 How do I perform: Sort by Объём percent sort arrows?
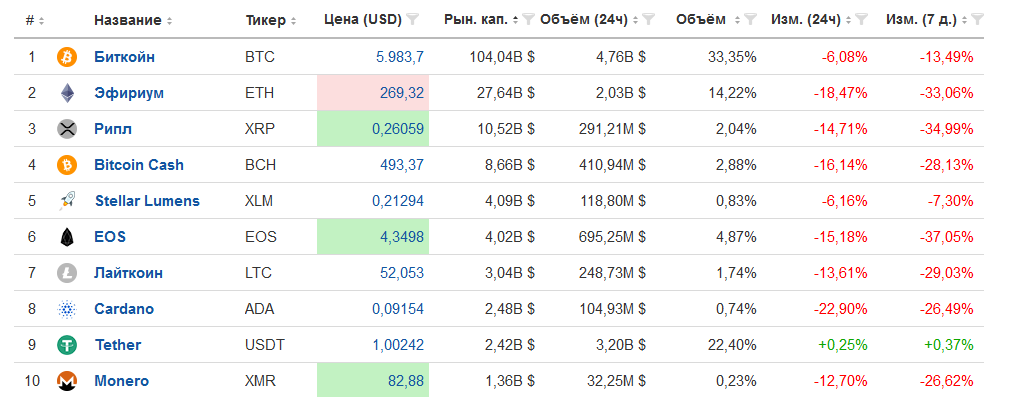coord(737,20)
